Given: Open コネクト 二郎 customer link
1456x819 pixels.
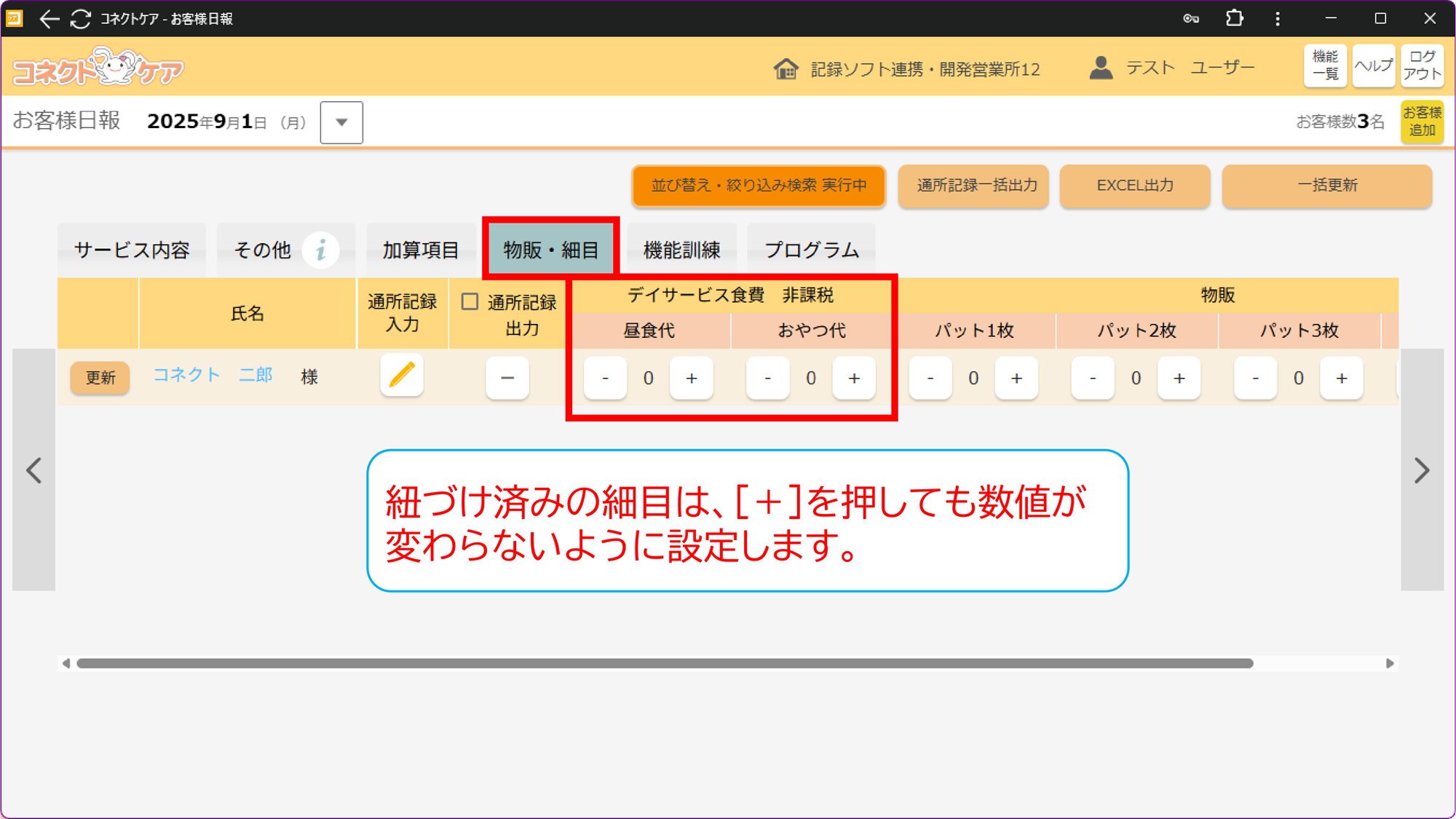Looking at the screenshot, I should 213,375.
